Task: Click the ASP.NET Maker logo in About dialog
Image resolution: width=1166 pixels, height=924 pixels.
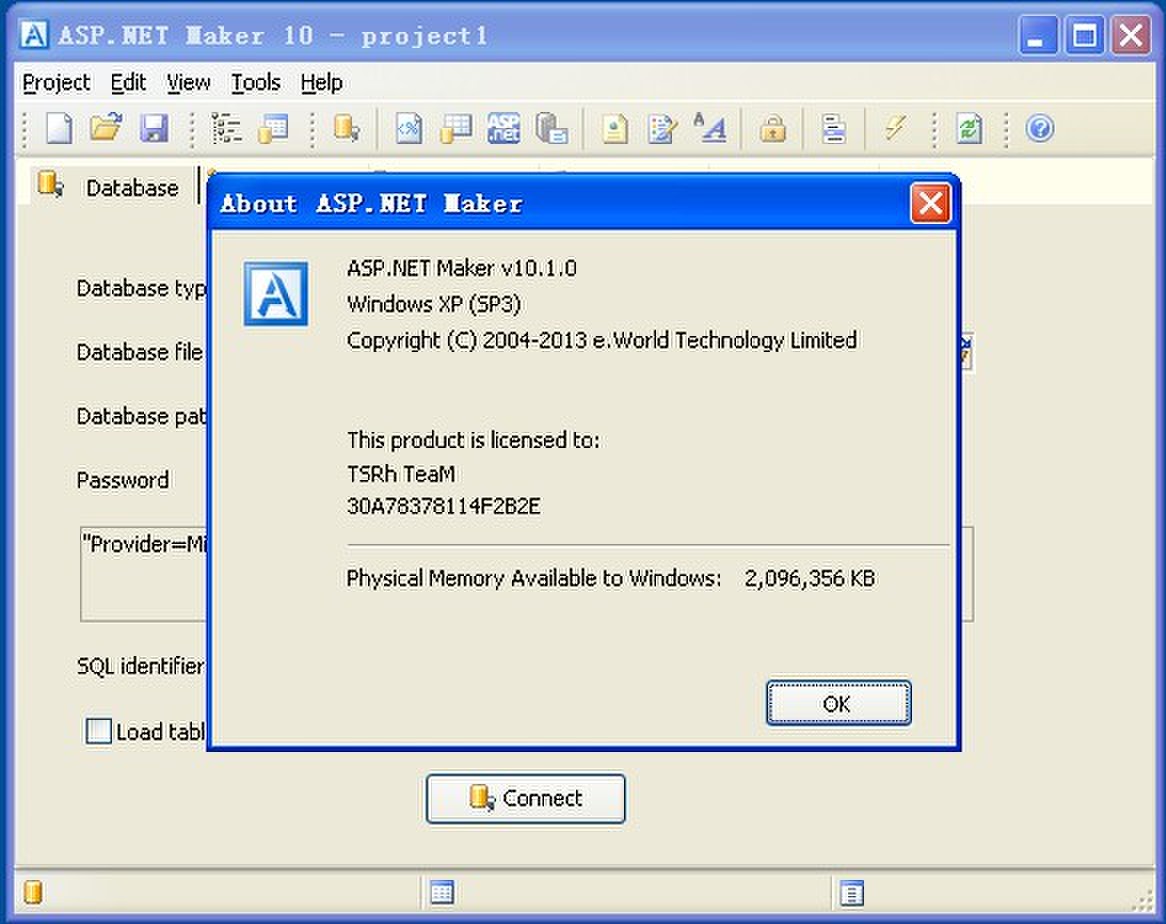Action: pos(276,294)
